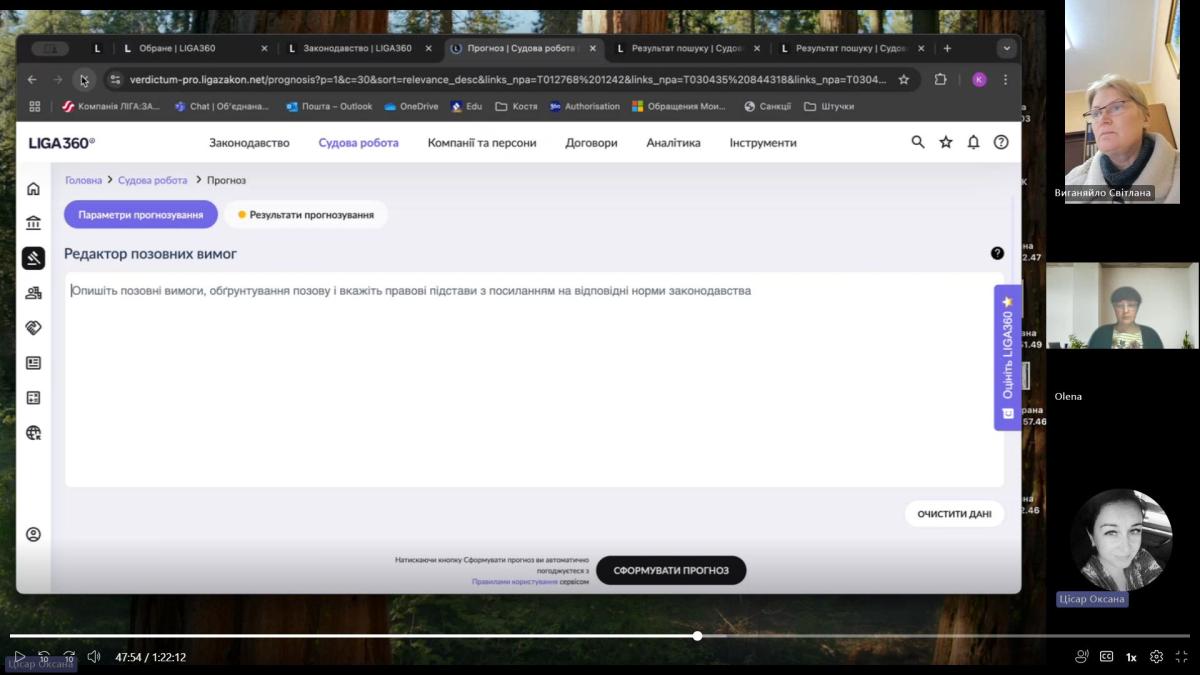This screenshot has width=1200, height=675.
Task: Open the Chrome three-dot menu
Action: pos(1006,80)
